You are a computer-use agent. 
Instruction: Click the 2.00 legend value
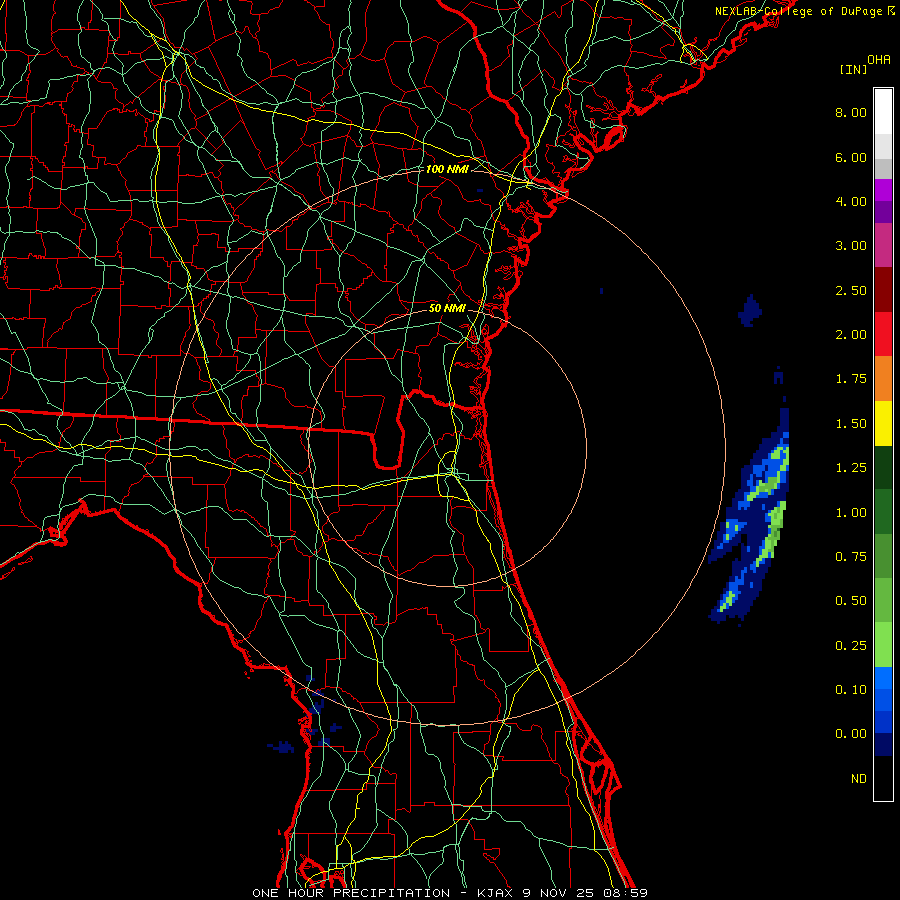pyautogui.click(x=851, y=335)
